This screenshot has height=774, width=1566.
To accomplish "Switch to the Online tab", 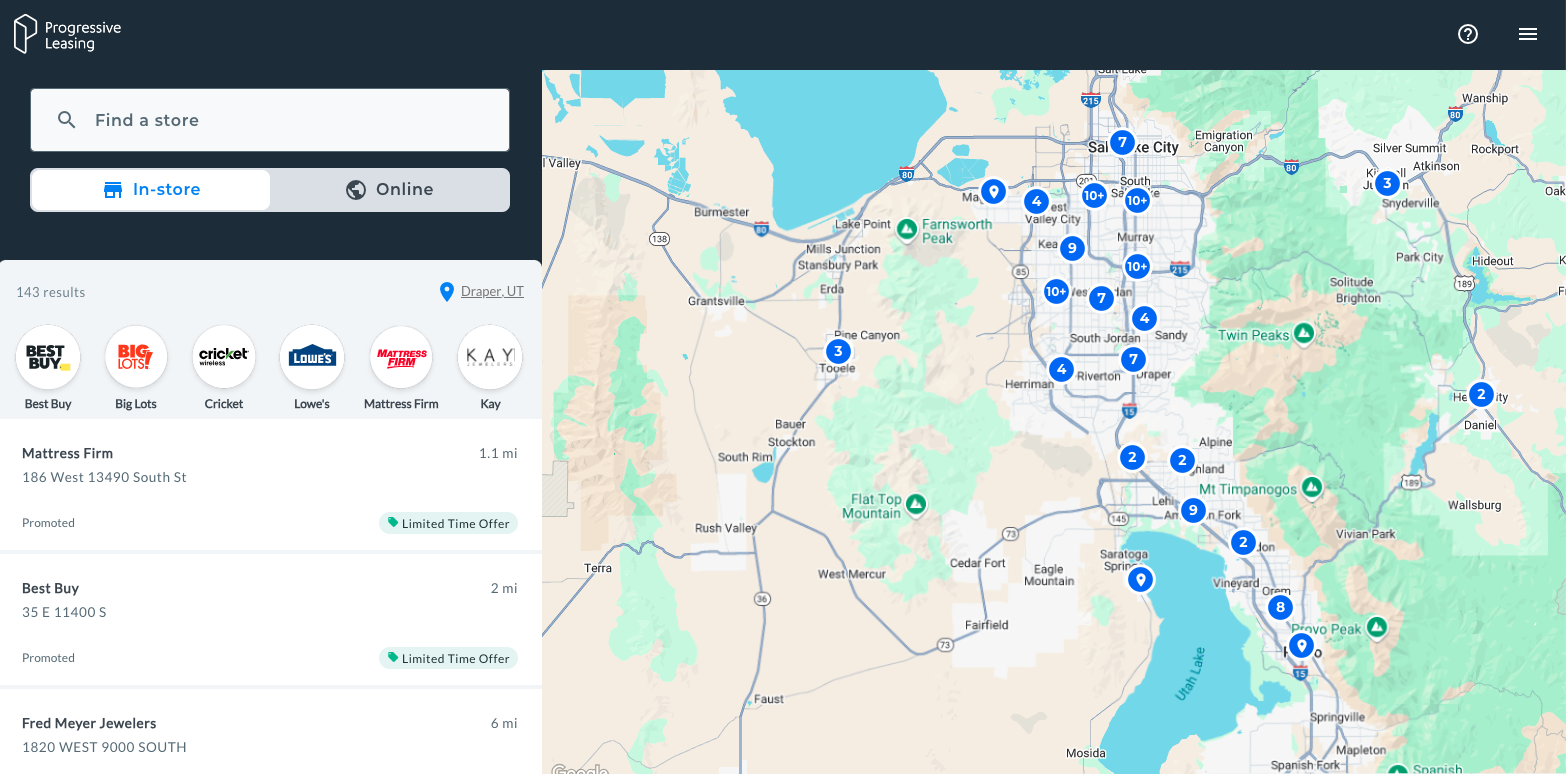I will 390,190.
